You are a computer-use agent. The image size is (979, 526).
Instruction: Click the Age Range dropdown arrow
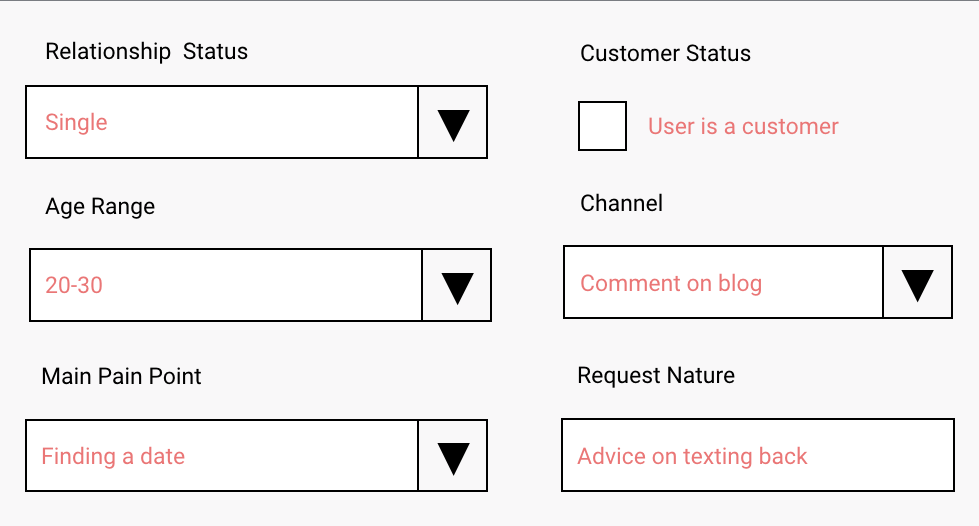click(x=457, y=286)
